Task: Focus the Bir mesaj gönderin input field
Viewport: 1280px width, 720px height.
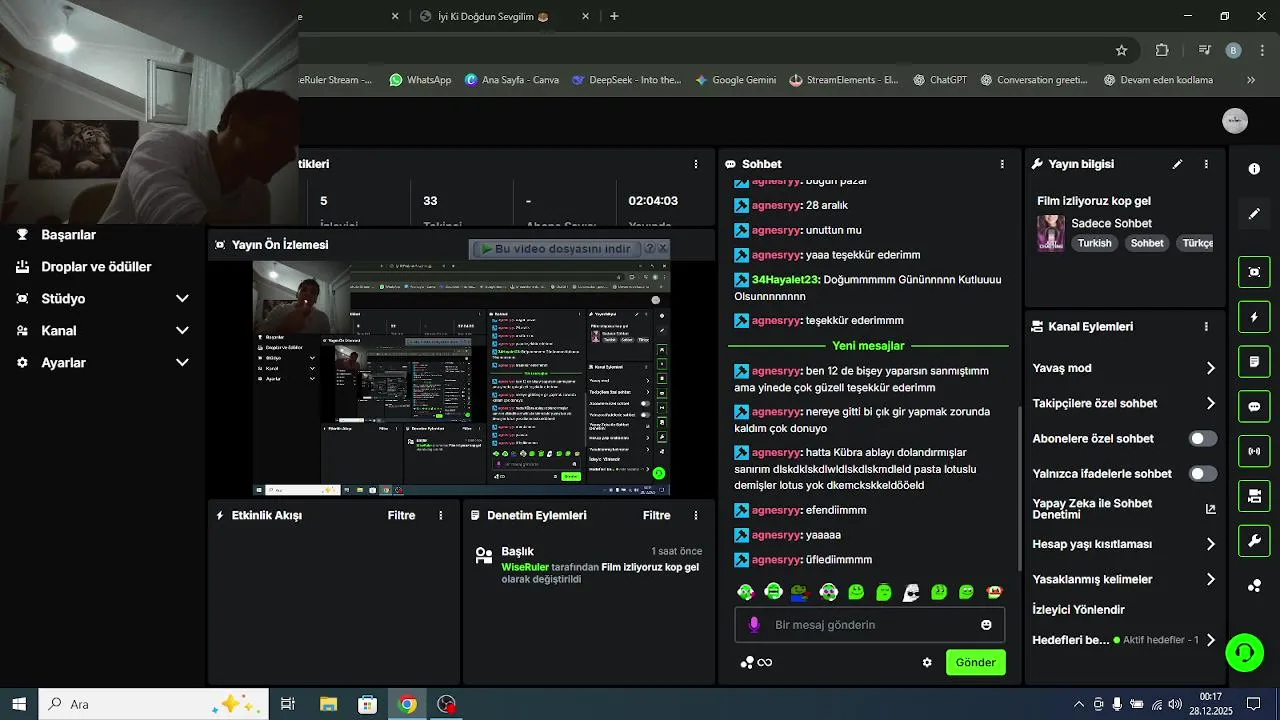Action: pos(872,625)
